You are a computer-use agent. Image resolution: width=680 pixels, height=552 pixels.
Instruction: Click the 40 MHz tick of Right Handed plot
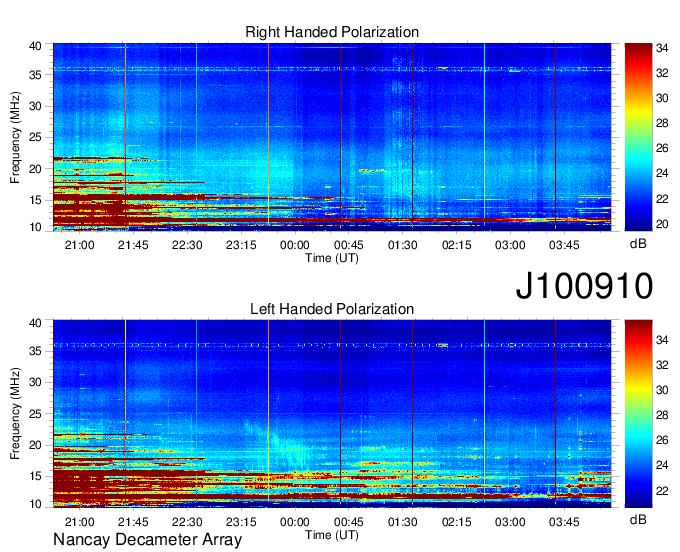click(35, 46)
